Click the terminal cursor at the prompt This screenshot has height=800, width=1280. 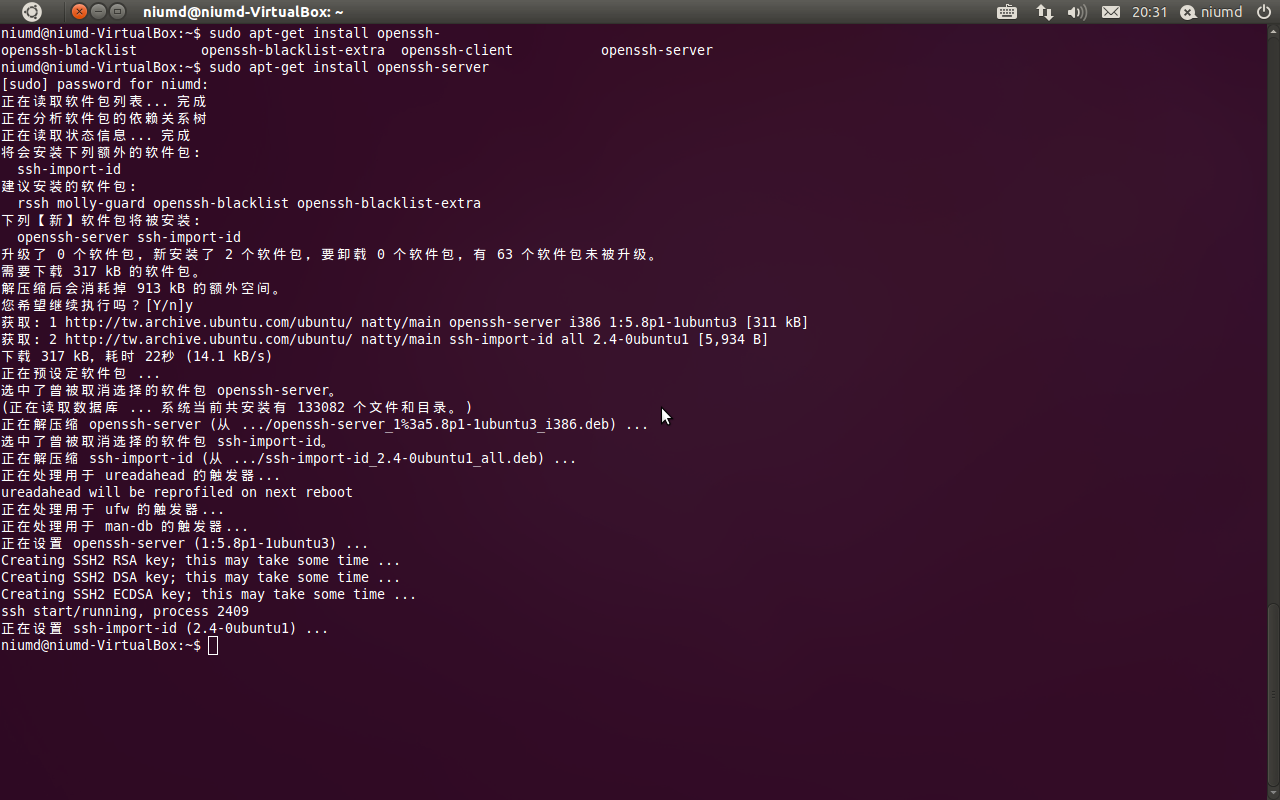coord(213,646)
